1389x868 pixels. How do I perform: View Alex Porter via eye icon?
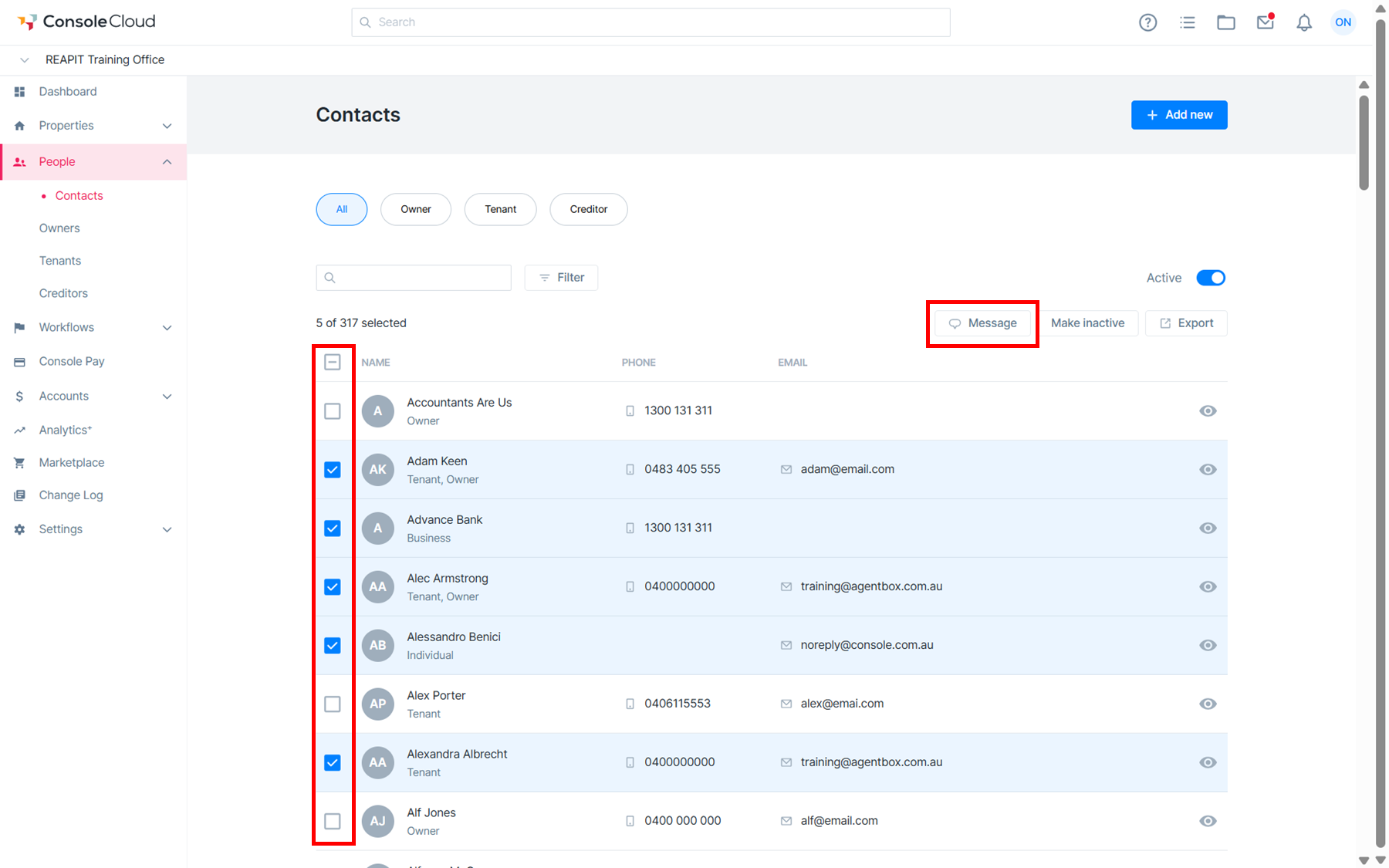[x=1208, y=704]
